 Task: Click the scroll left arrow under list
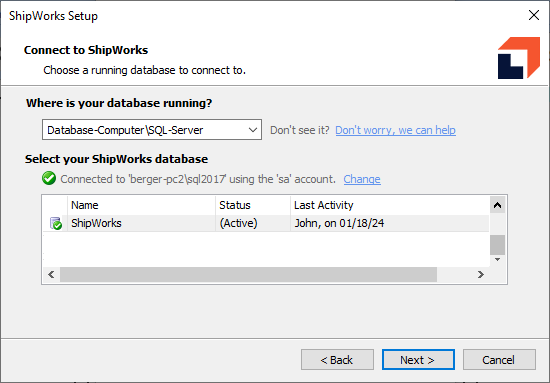(51, 274)
